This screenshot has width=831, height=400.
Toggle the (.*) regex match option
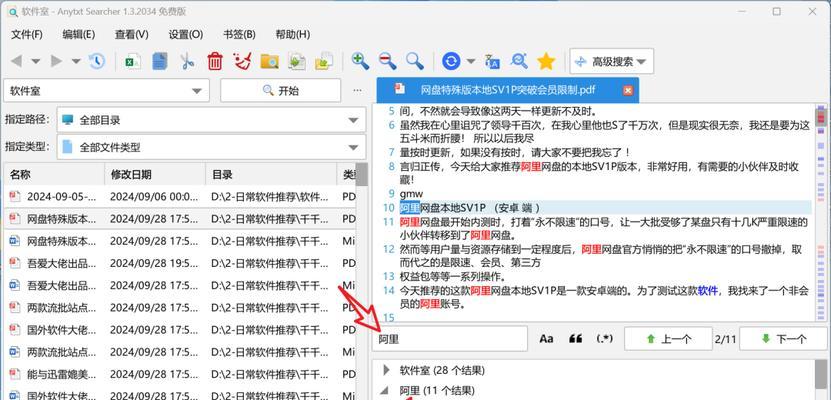pyautogui.click(x=605, y=339)
